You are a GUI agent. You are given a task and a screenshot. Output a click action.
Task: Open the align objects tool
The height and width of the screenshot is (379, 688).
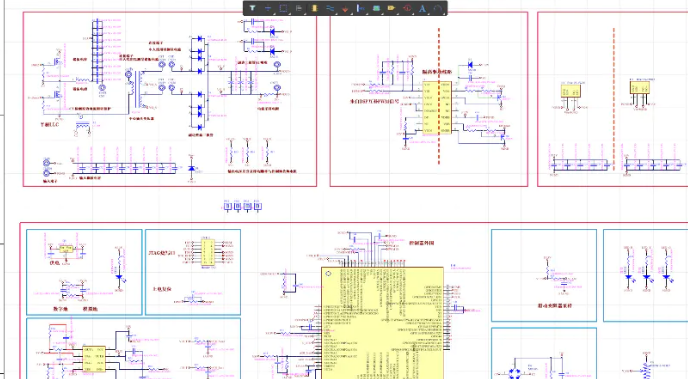coord(298,8)
